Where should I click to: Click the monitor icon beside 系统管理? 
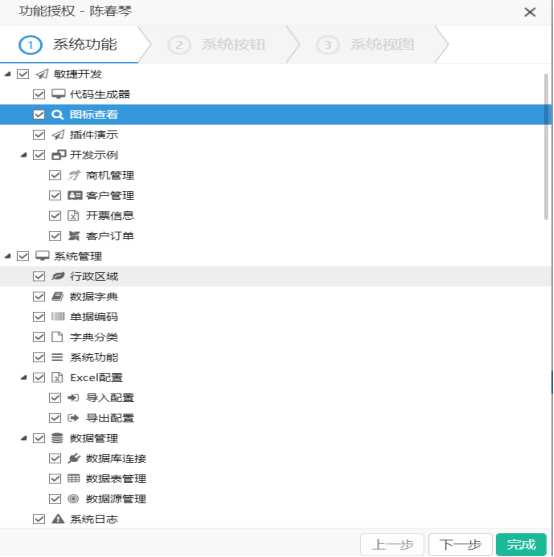coord(42,256)
